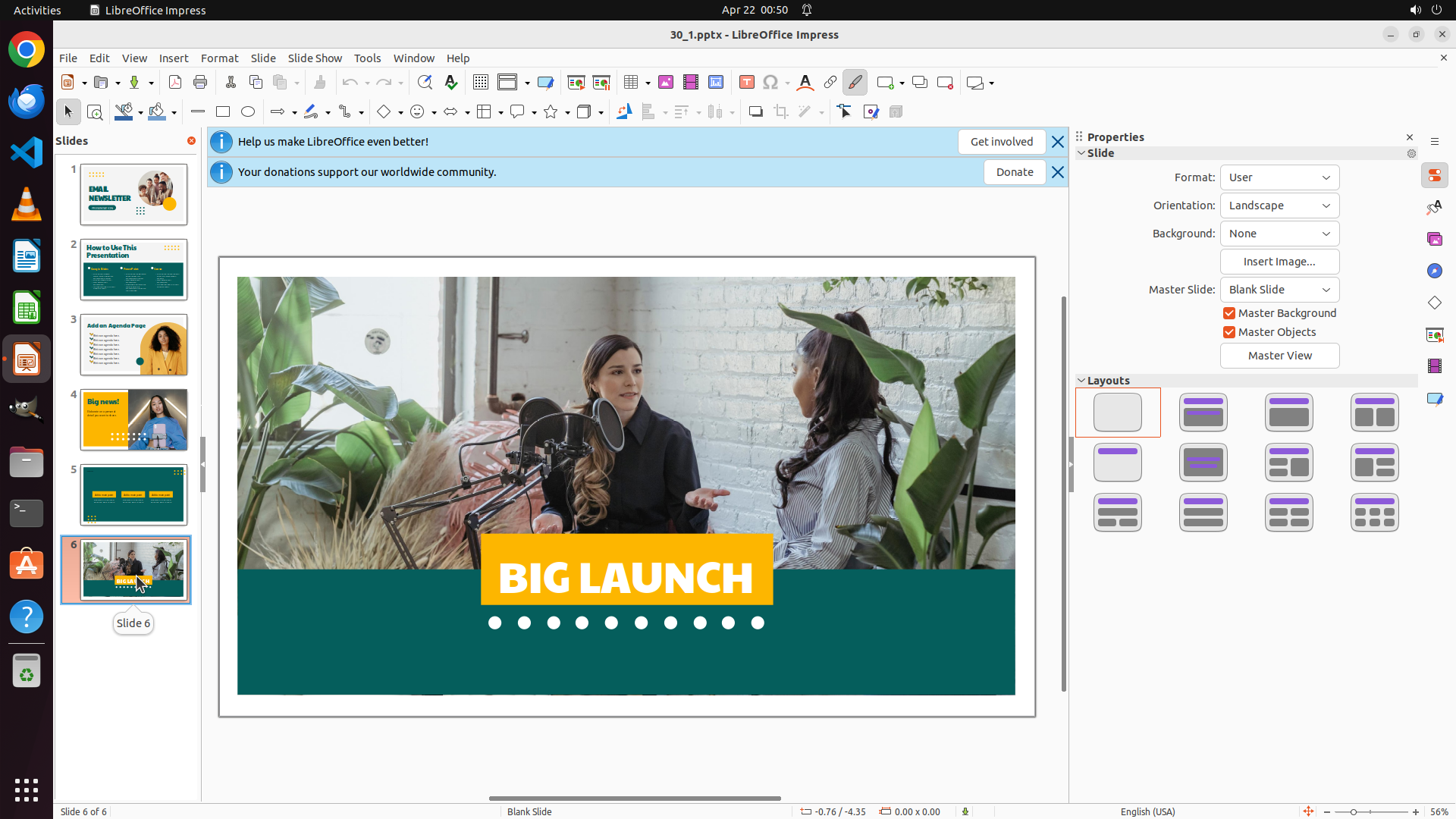Uncheck the Master Background checkbox

tap(1229, 313)
